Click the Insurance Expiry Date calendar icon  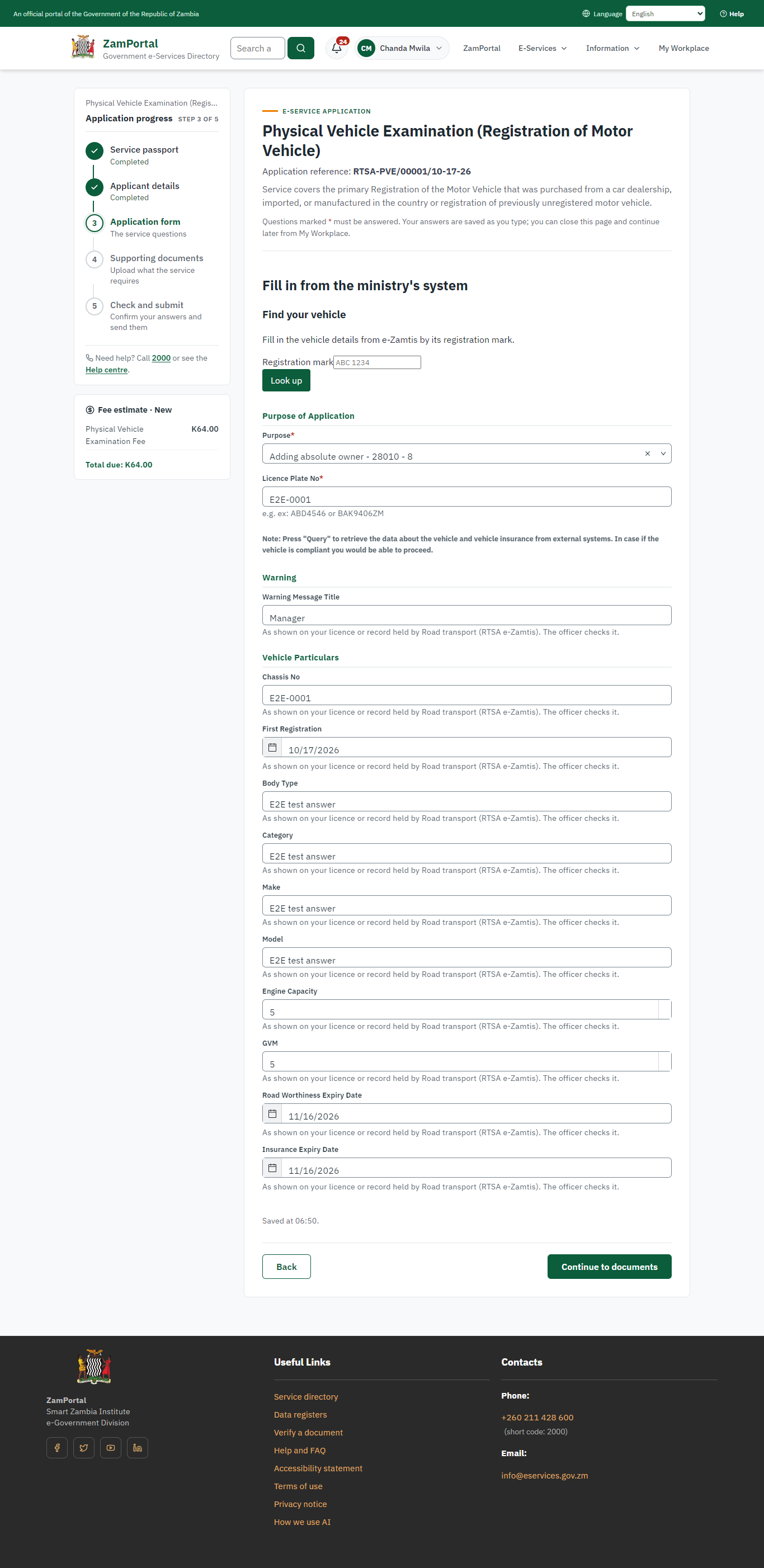coord(272,1168)
